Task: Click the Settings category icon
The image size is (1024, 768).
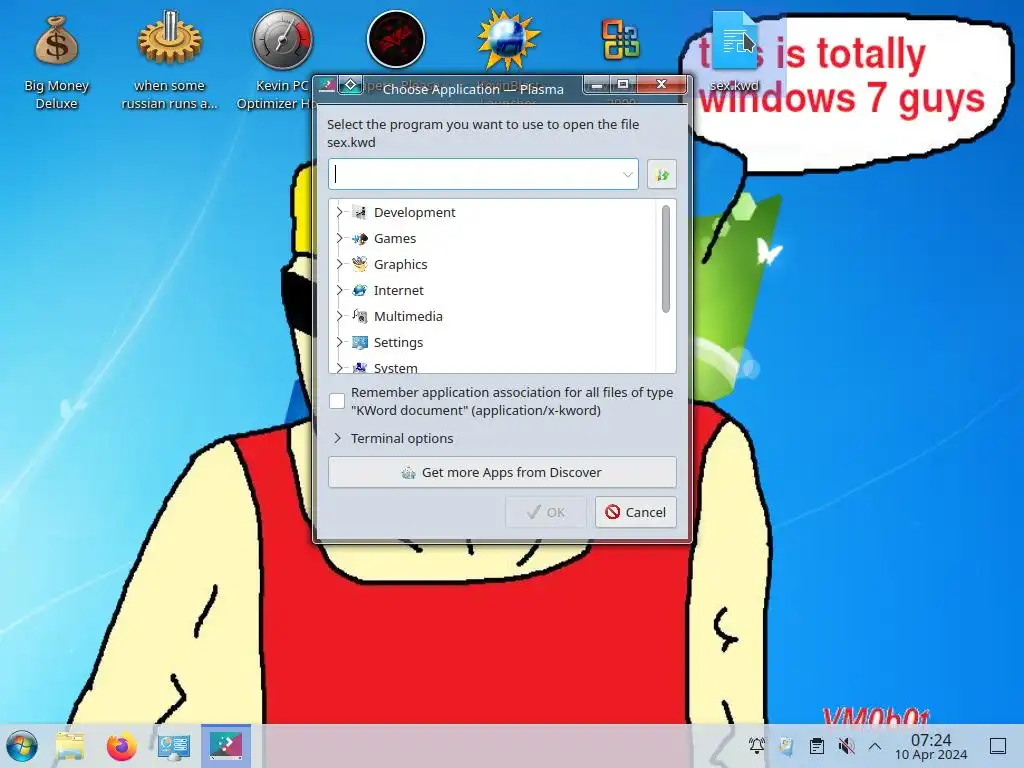Action: coord(360,342)
